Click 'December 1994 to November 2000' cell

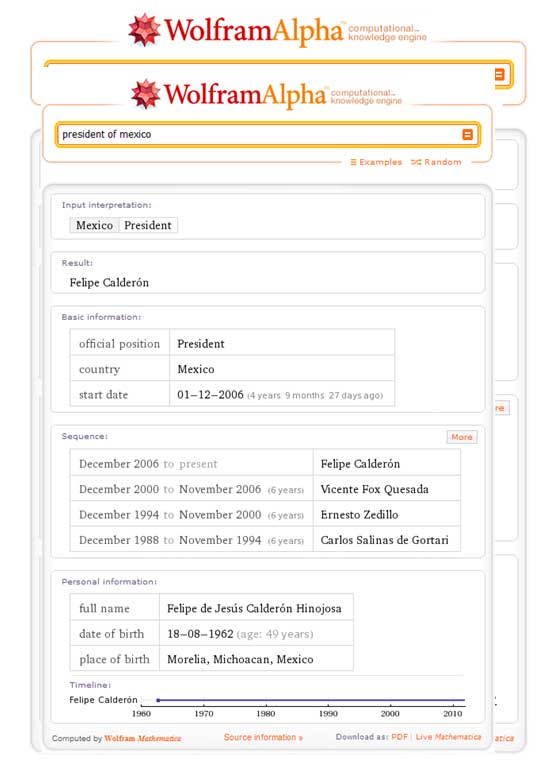[192, 514]
